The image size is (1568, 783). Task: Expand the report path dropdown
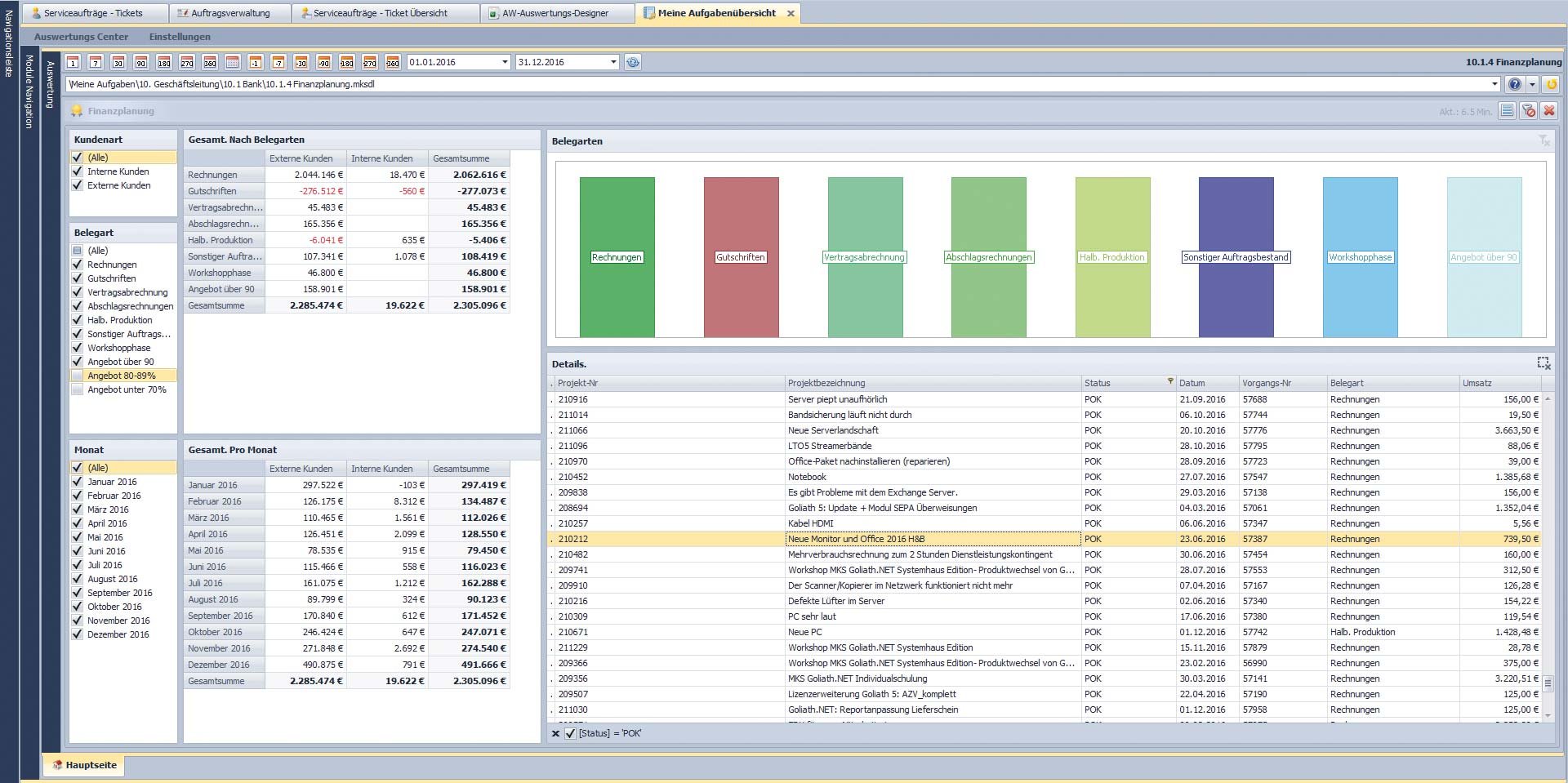pos(1494,84)
